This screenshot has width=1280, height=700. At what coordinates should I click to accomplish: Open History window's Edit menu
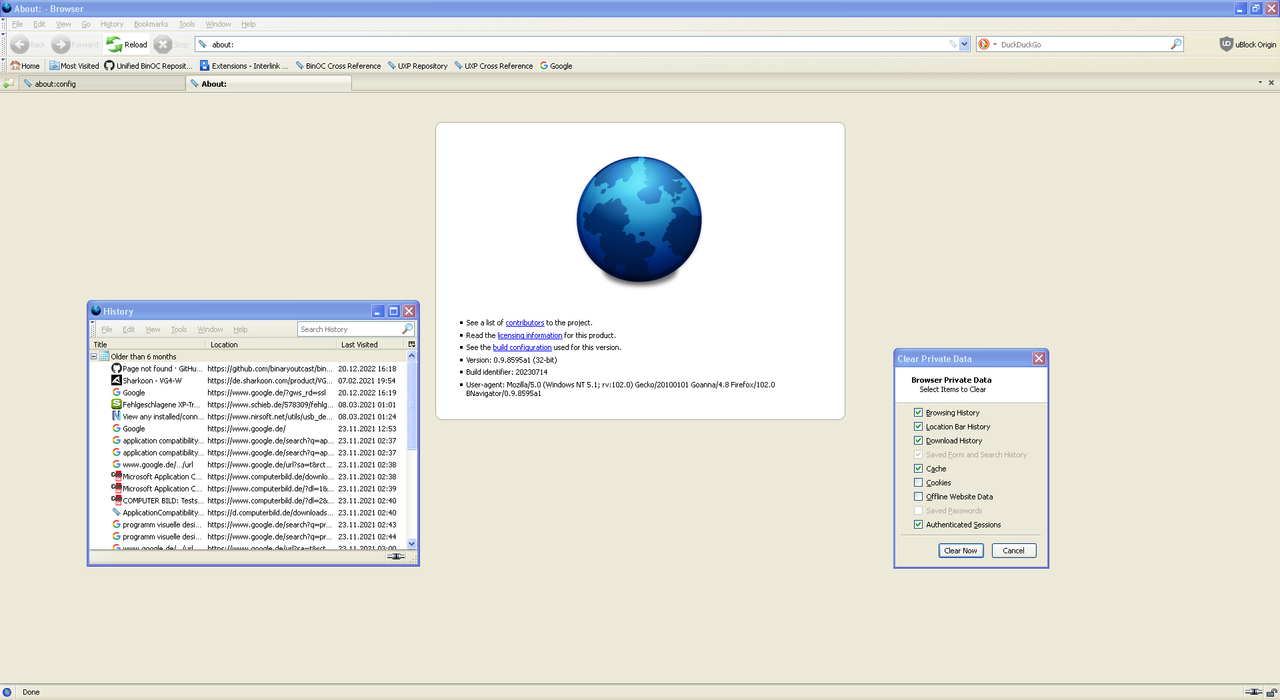[x=129, y=329]
